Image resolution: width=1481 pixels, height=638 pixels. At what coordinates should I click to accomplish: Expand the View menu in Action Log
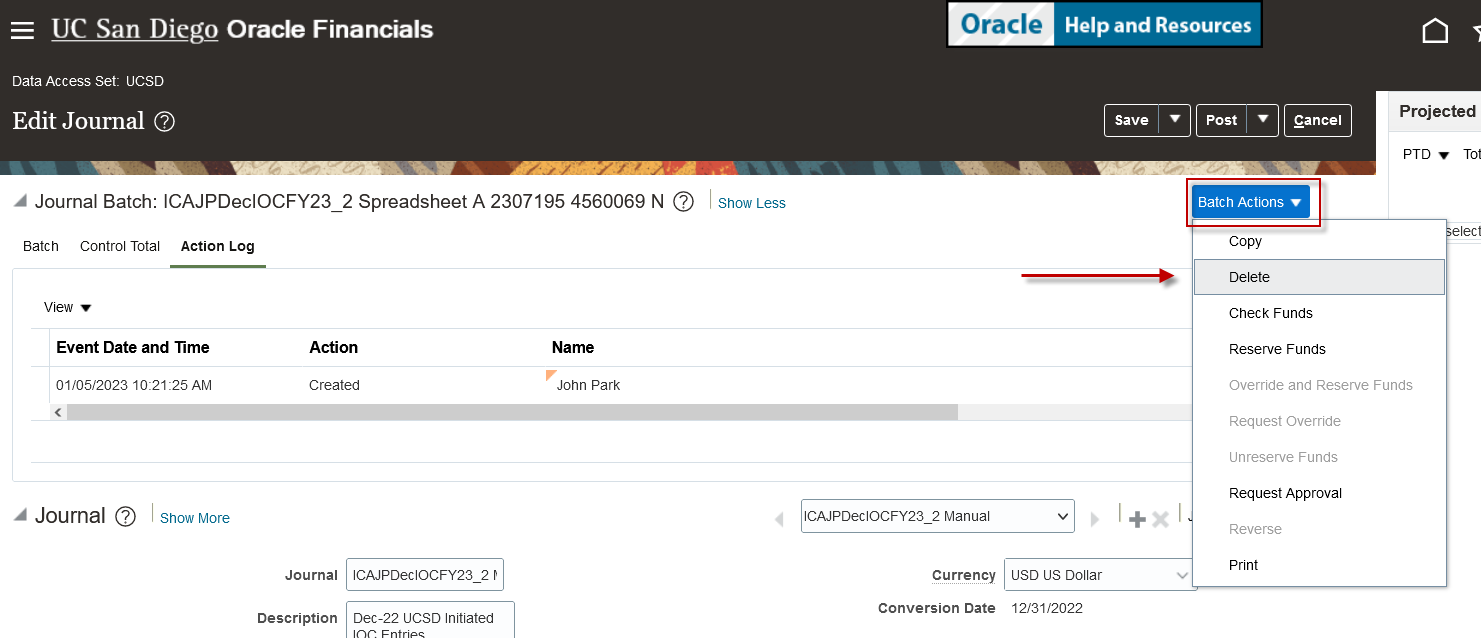[x=68, y=308]
